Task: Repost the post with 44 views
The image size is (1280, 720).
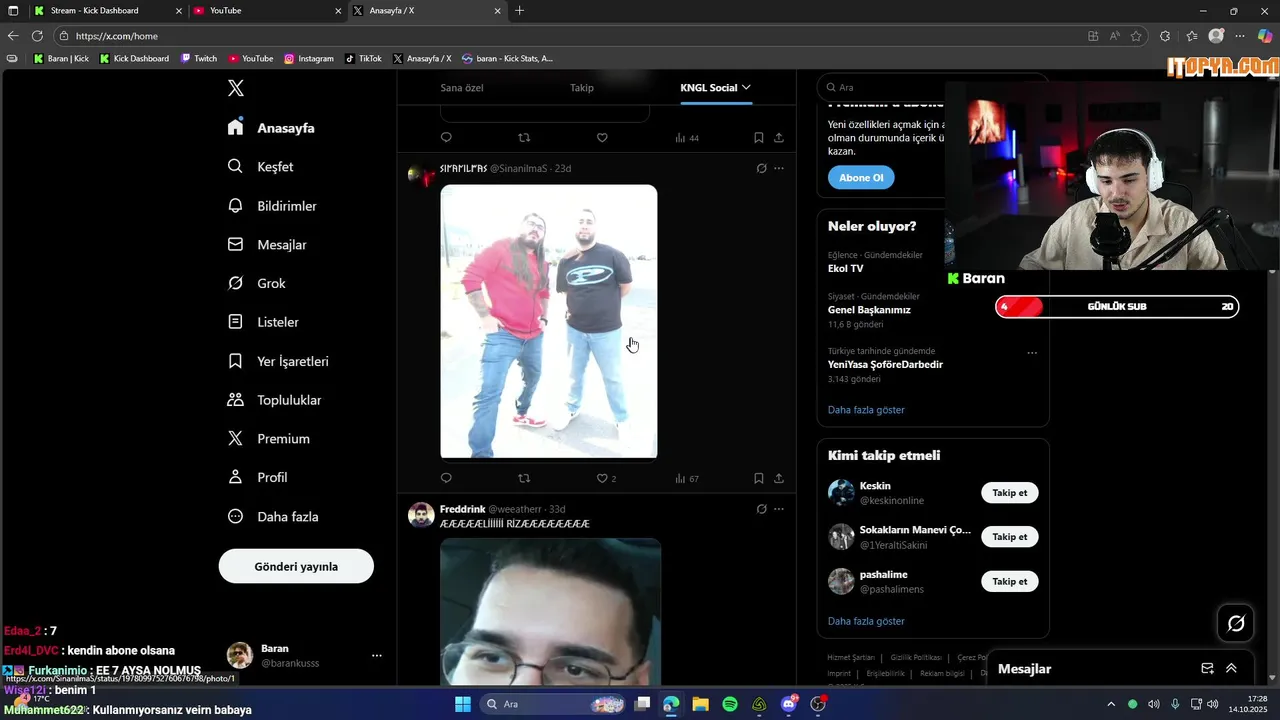Action: tap(524, 137)
